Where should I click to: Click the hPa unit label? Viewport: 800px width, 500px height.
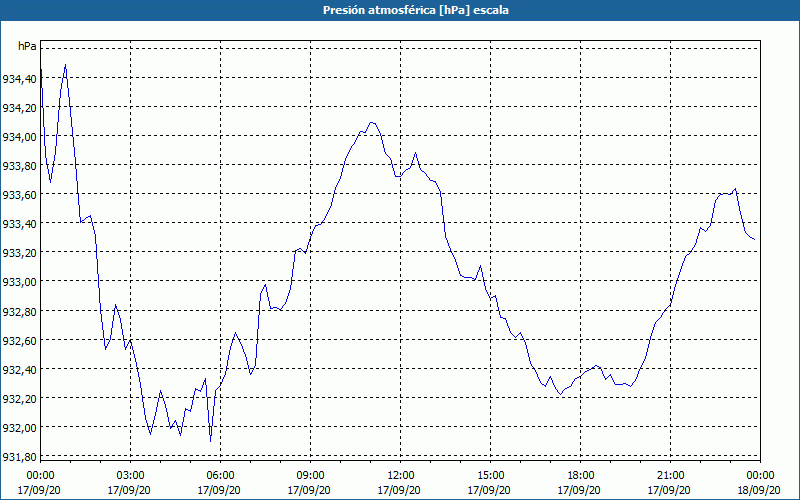point(27,46)
